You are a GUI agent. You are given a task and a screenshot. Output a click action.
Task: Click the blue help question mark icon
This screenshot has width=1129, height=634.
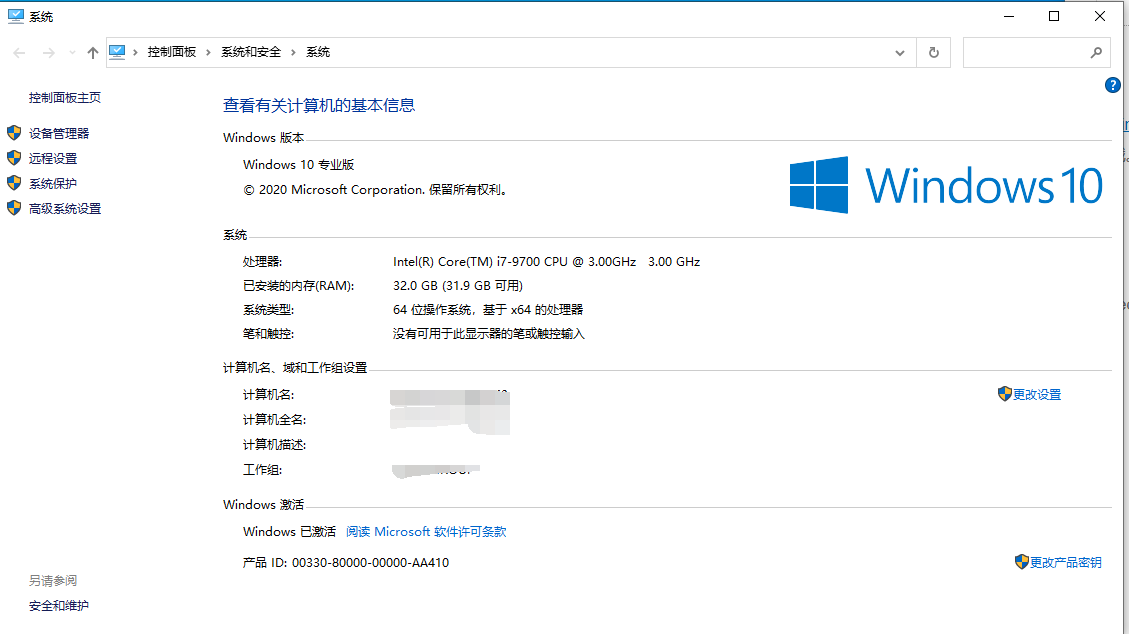point(1112,85)
